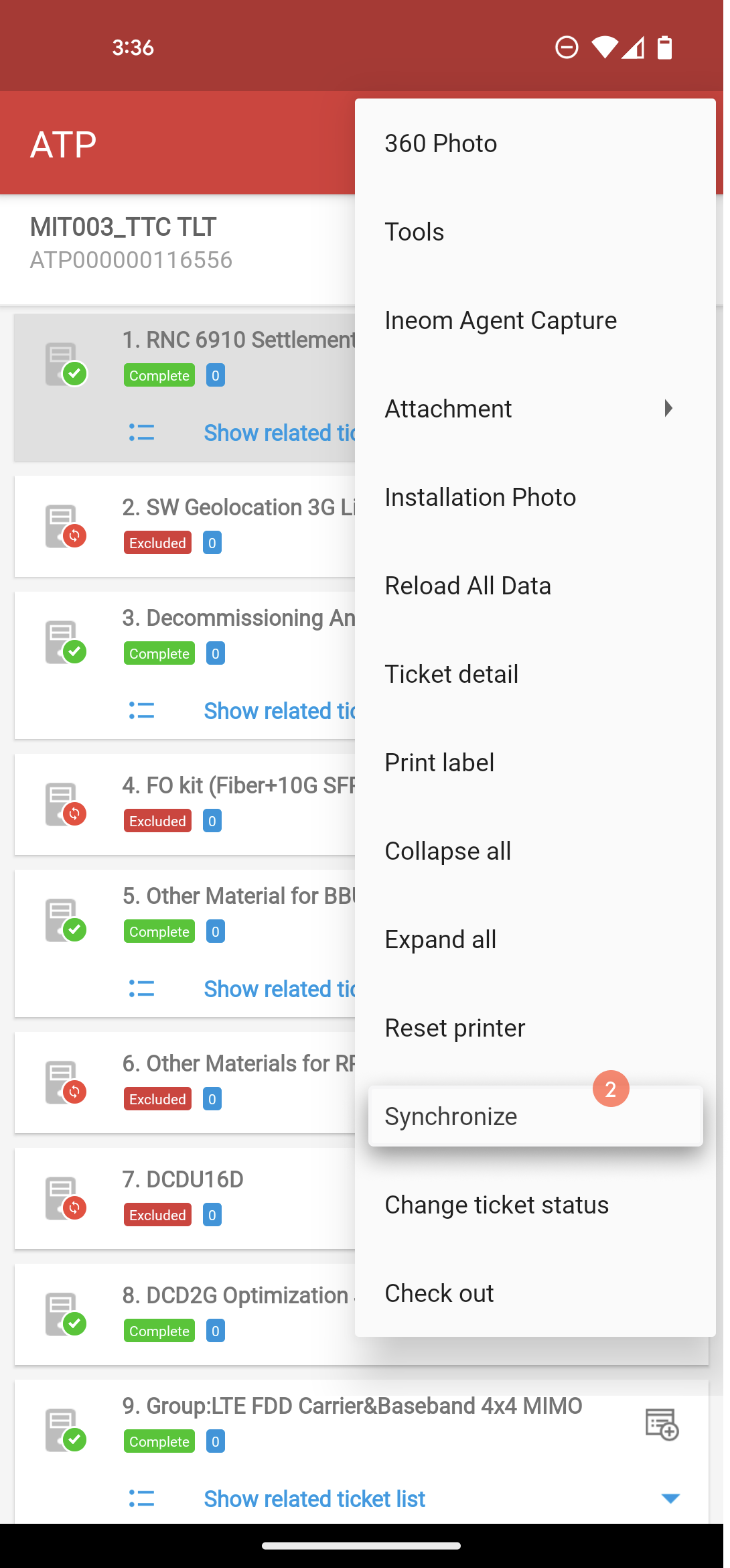The image size is (730, 1568).
Task: Tap the Other Materials for RF icon
Action: [x=66, y=1082]
